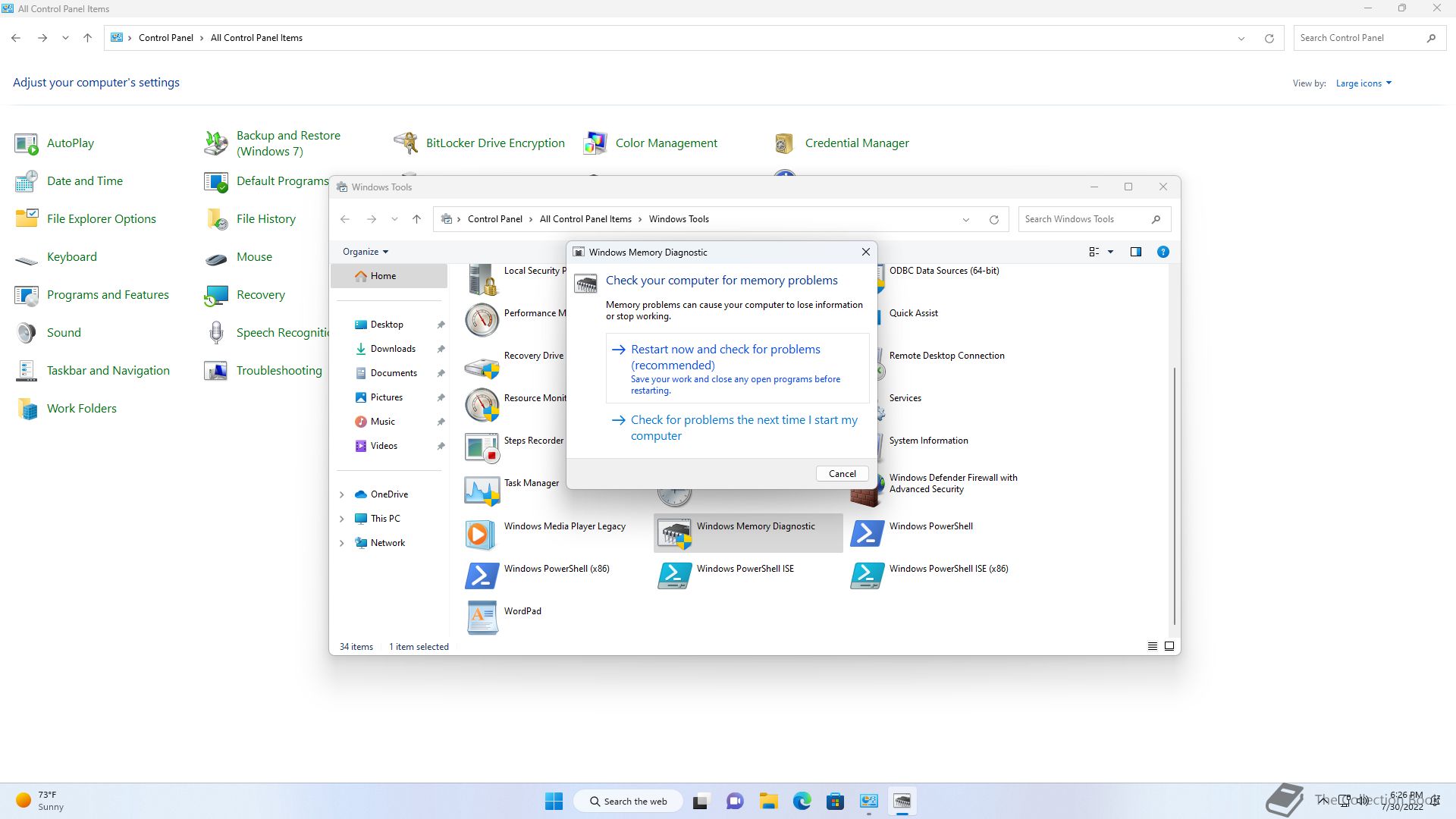
Task: Select the Windows PowerShell icon
Action: [x=867, y=534]
